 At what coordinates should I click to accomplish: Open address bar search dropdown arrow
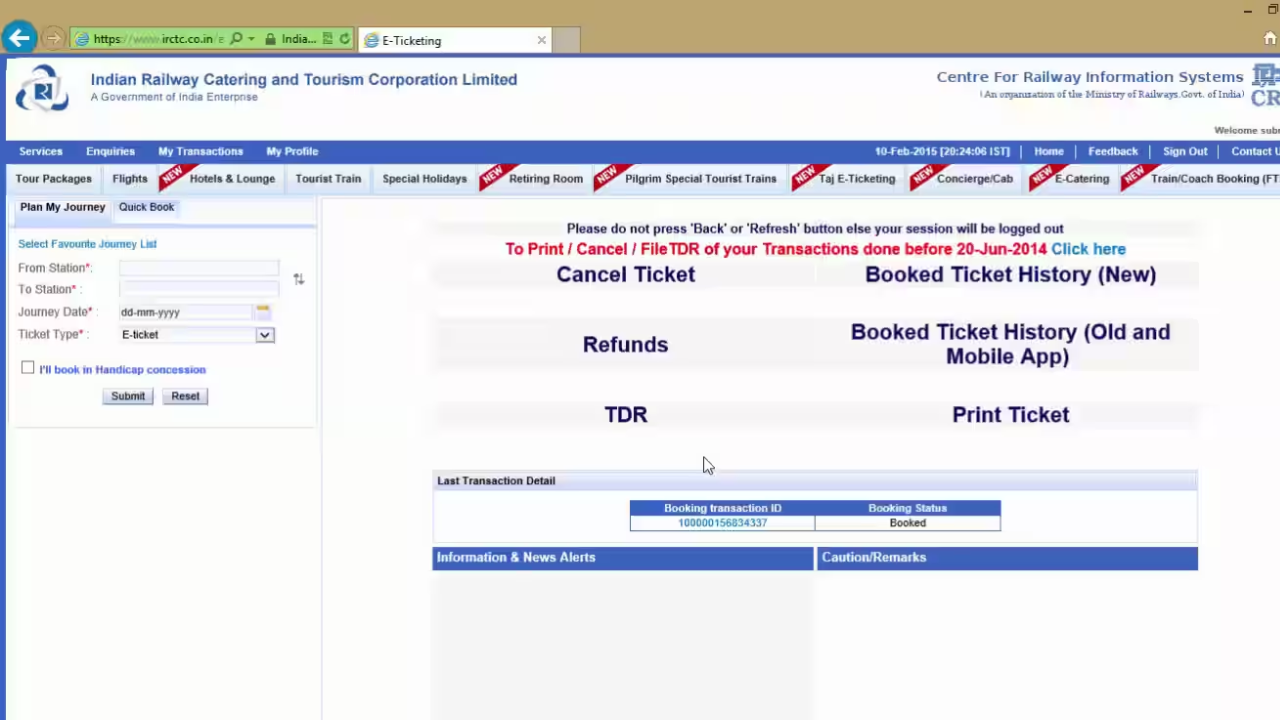click(x=251, y=39)
